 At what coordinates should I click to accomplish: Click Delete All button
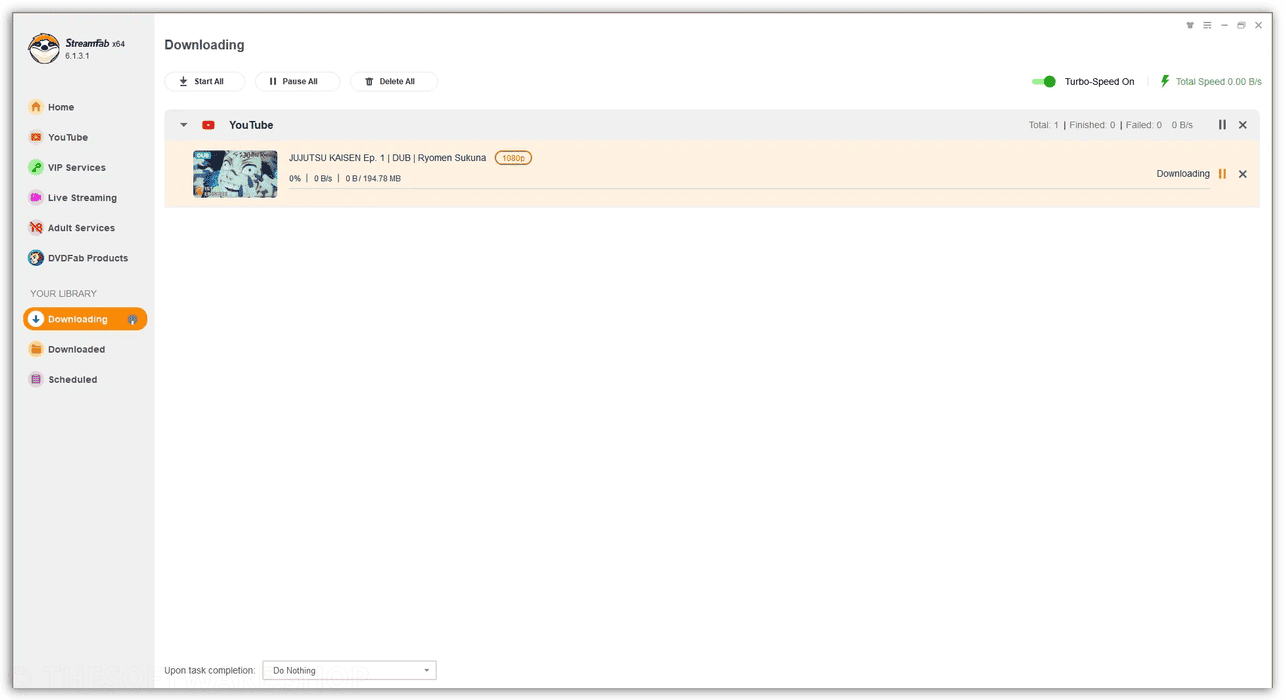click(x=393, y=81)
